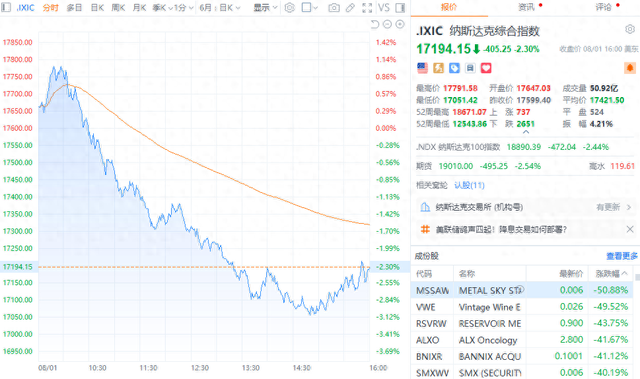
Task: Switch to 周K weekly chart tab
Action: pos(118,7)
